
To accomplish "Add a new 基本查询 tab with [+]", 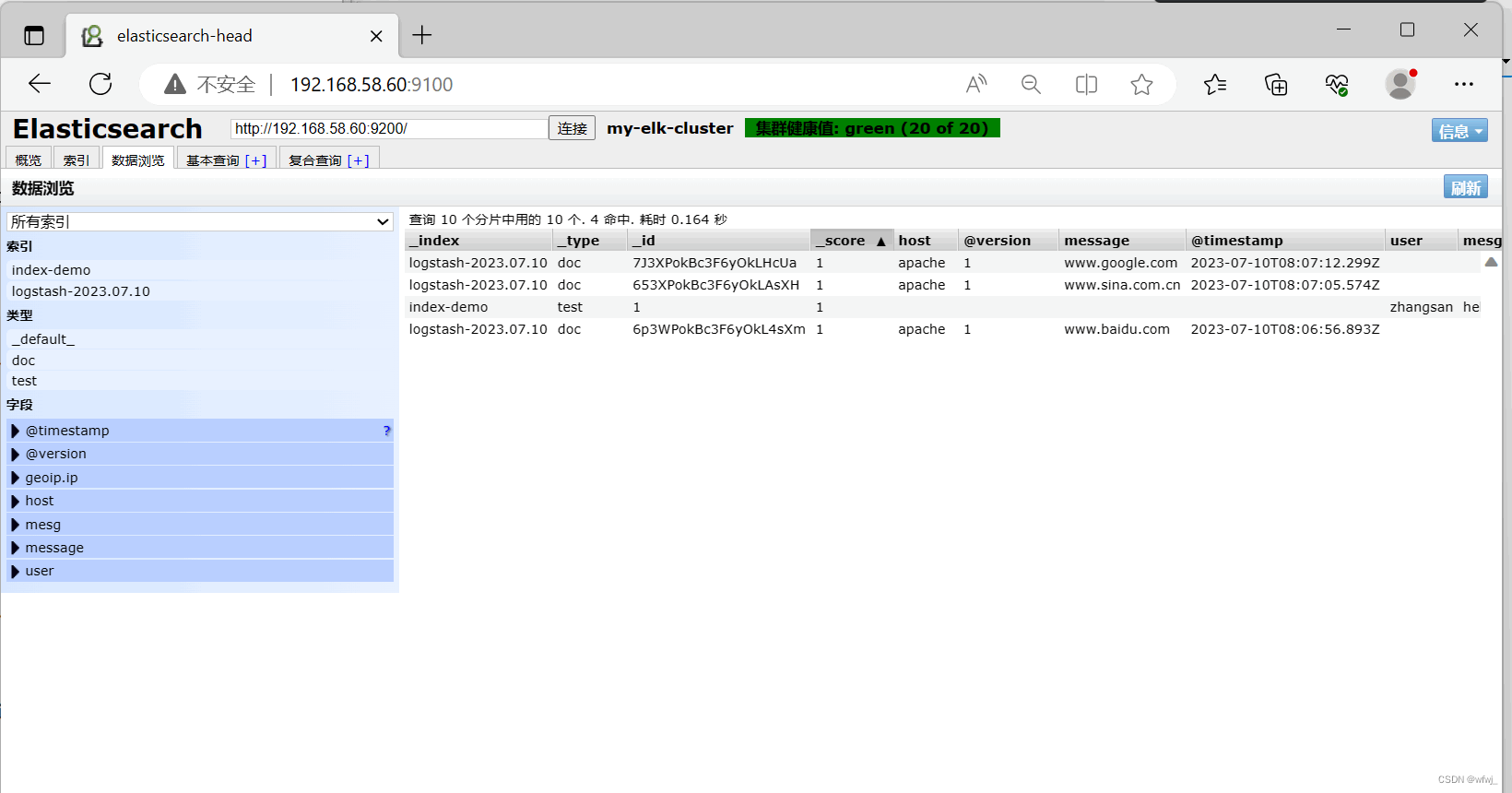I will coord(255,160).
